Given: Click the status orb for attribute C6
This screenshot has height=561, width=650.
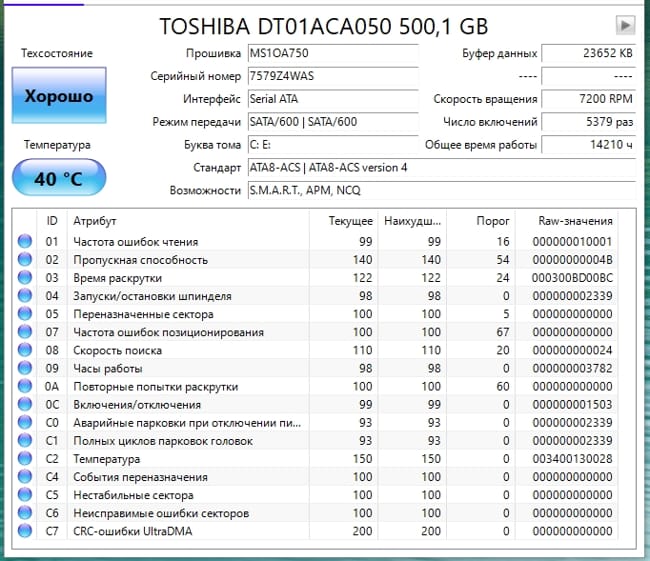Looking at the screenshot, I should pyautogui.click(x=25, y=513).
